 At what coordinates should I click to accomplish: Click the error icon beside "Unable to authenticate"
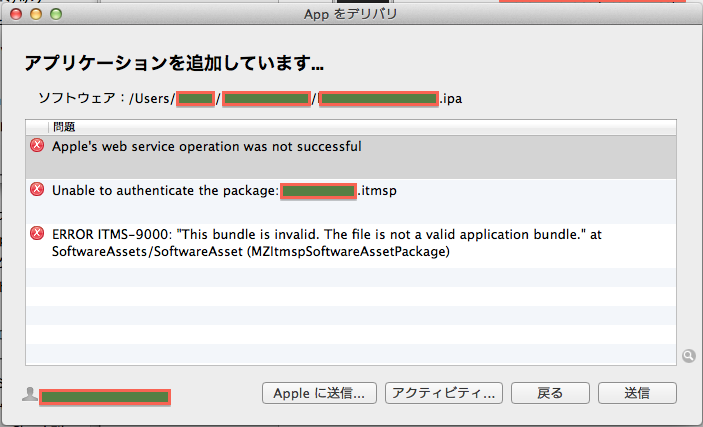pyautogui.click(x=37, y=190)
